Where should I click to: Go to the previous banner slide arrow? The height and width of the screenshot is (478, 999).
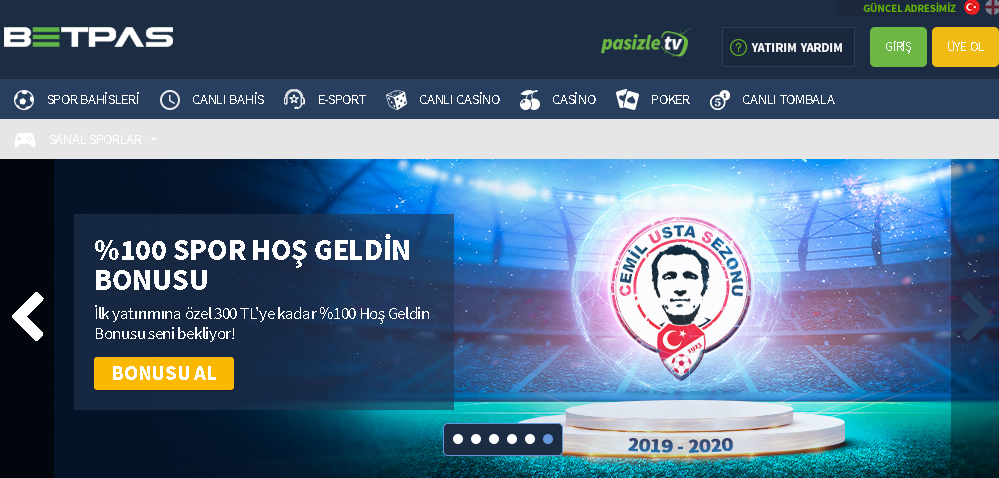28,316
